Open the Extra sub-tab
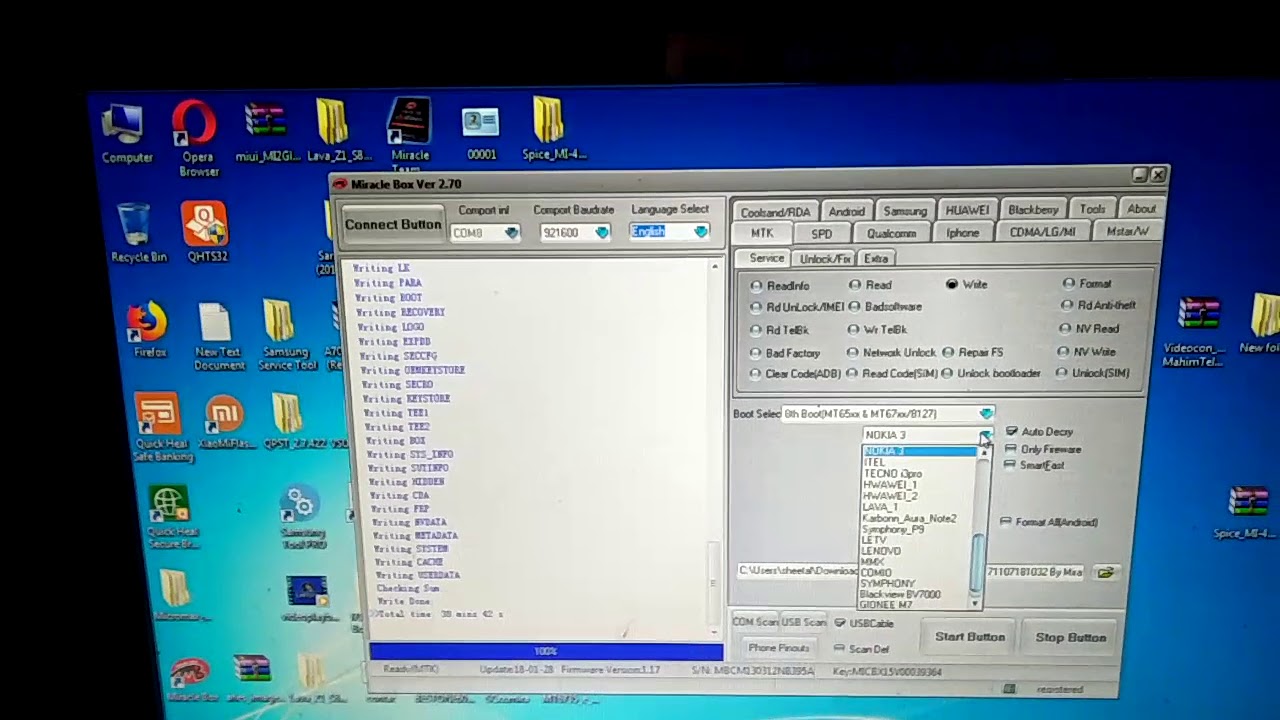The height and width of the screenshot is (720, 1280). 876,258
